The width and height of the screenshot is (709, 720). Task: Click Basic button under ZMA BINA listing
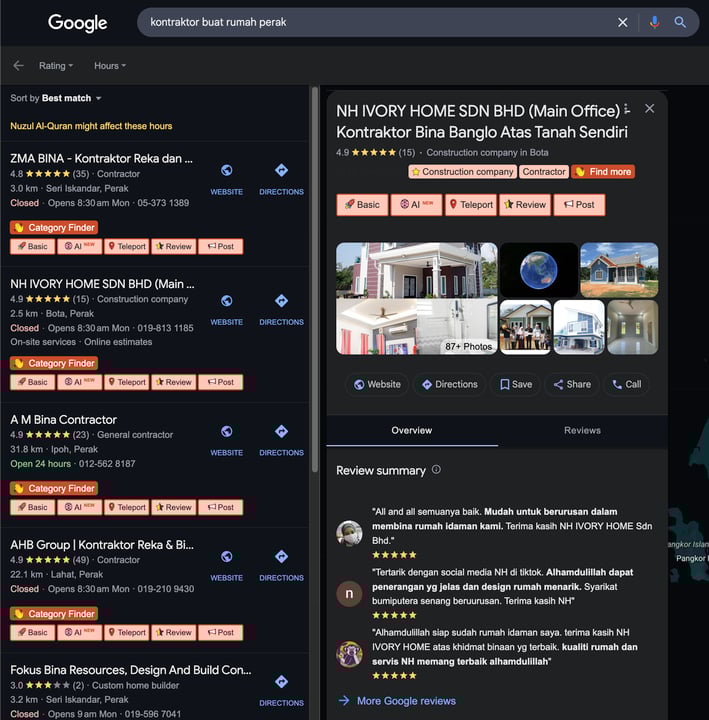point(33,247)
